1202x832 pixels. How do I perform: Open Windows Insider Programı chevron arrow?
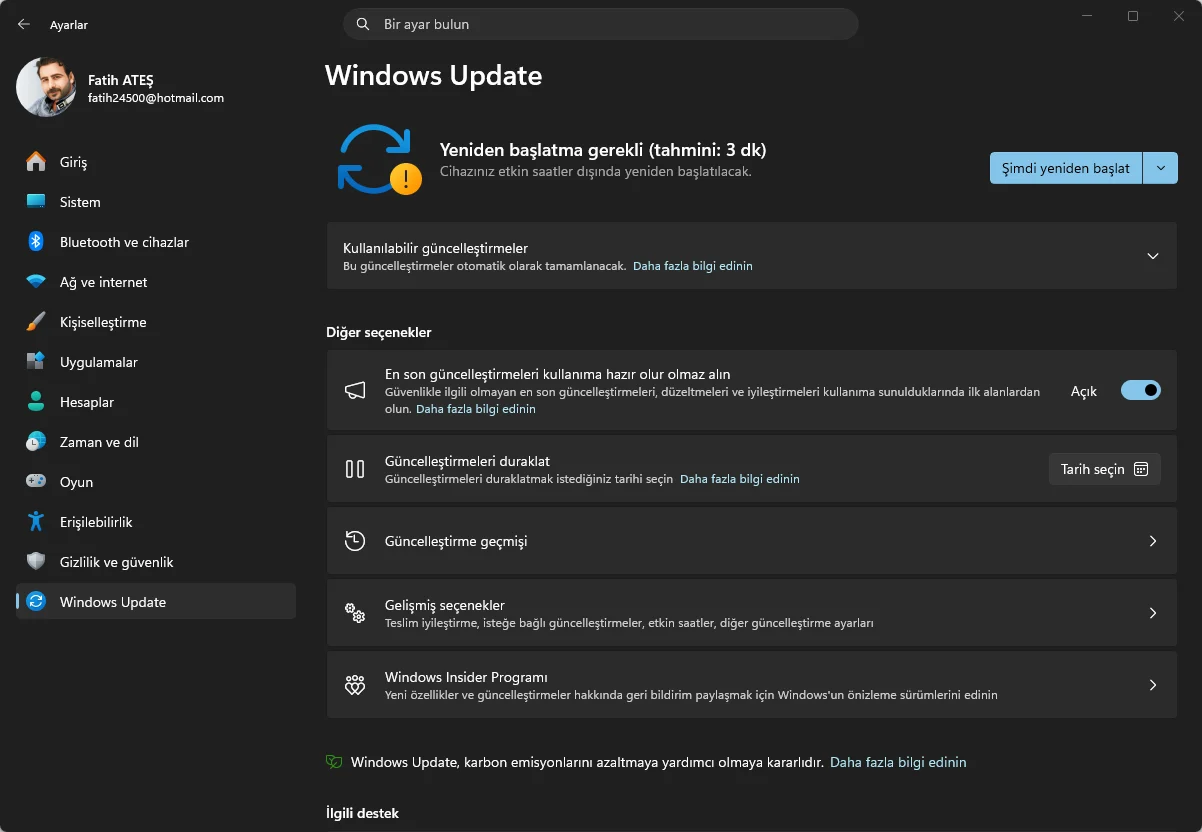(x=1153, y=685)
